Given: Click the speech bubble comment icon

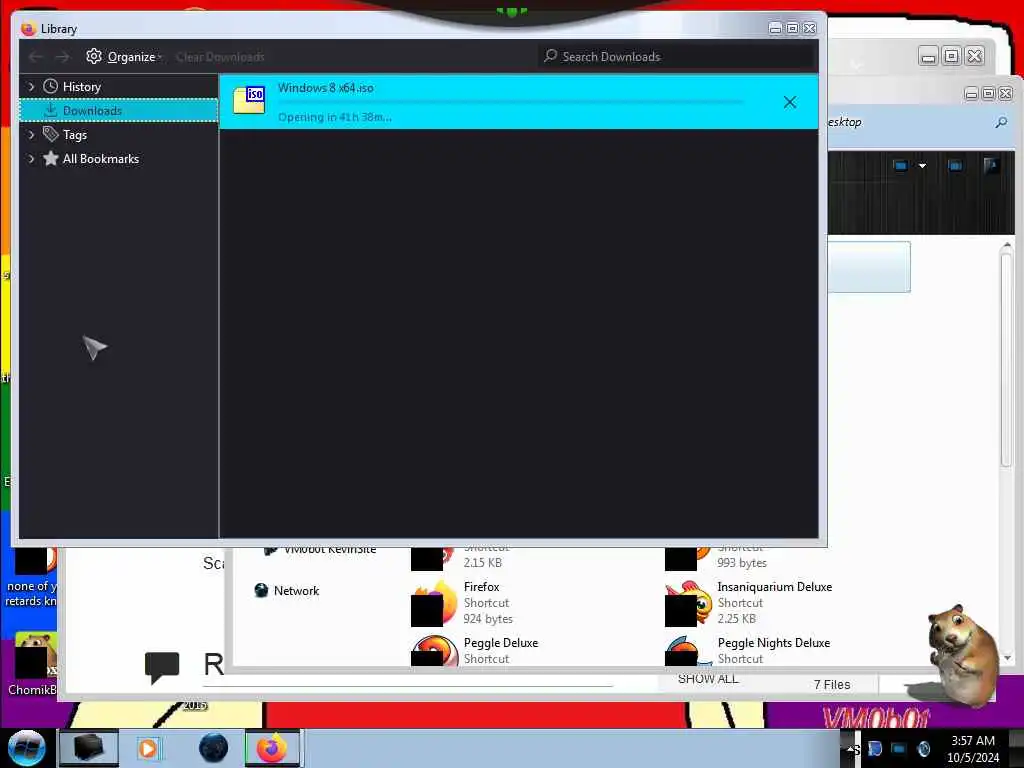Looking at the screenshot, I should (161, 667).
